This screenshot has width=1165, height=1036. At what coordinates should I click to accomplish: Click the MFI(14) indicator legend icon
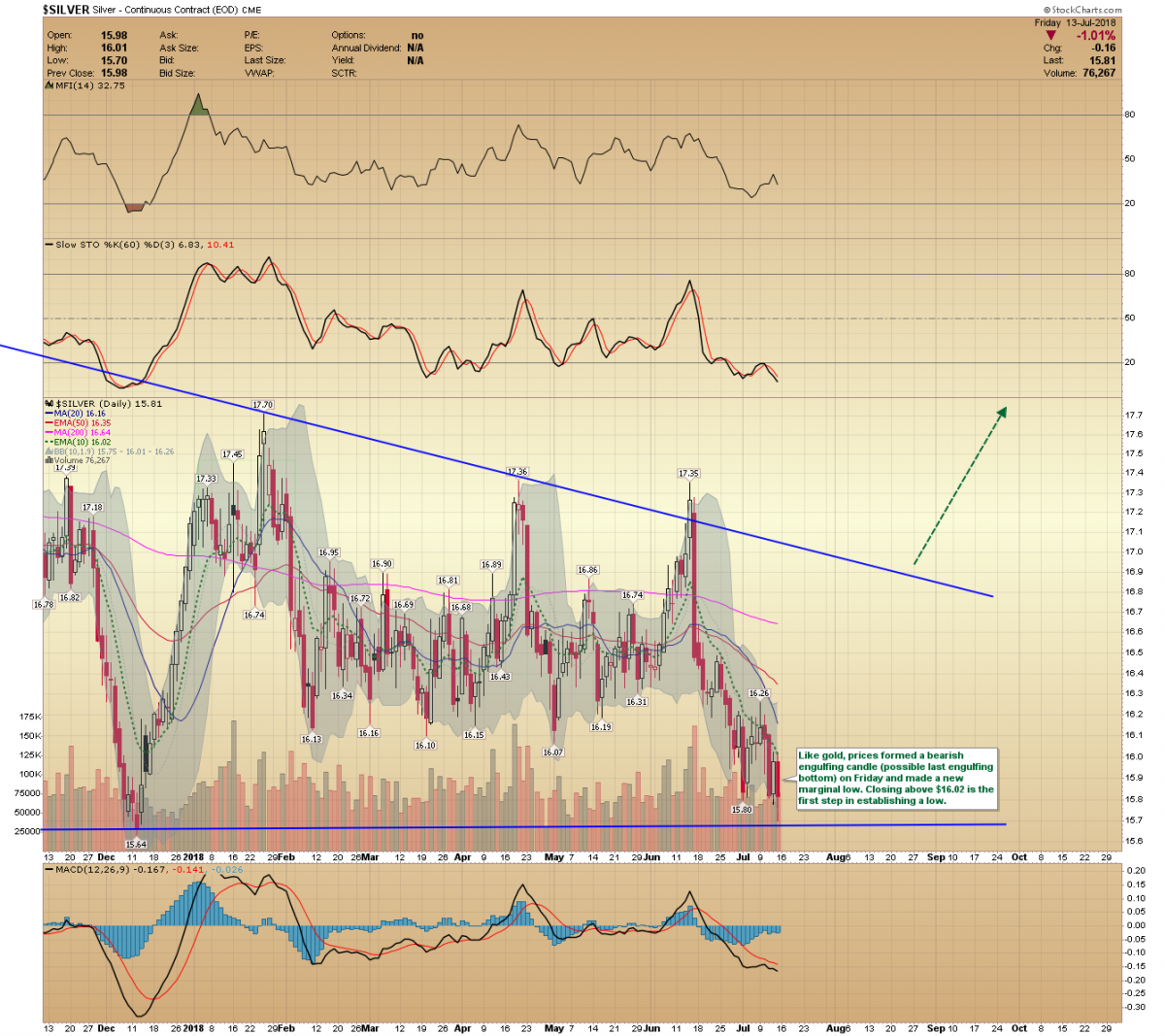coord(50,85)
